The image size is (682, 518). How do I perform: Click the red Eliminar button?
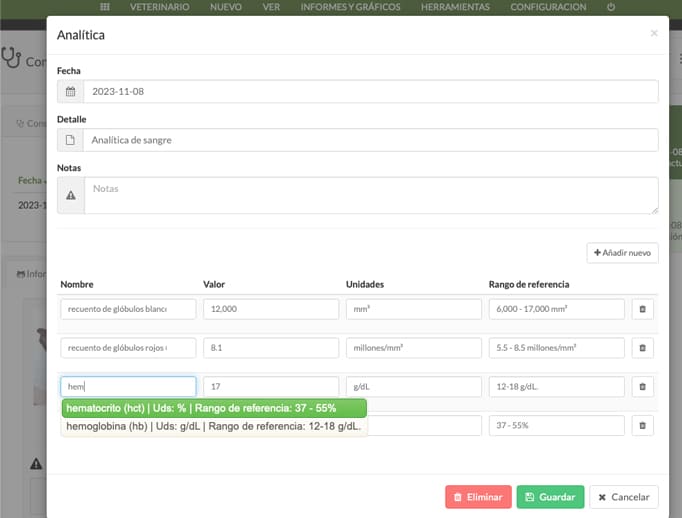[x=478, y=497]
